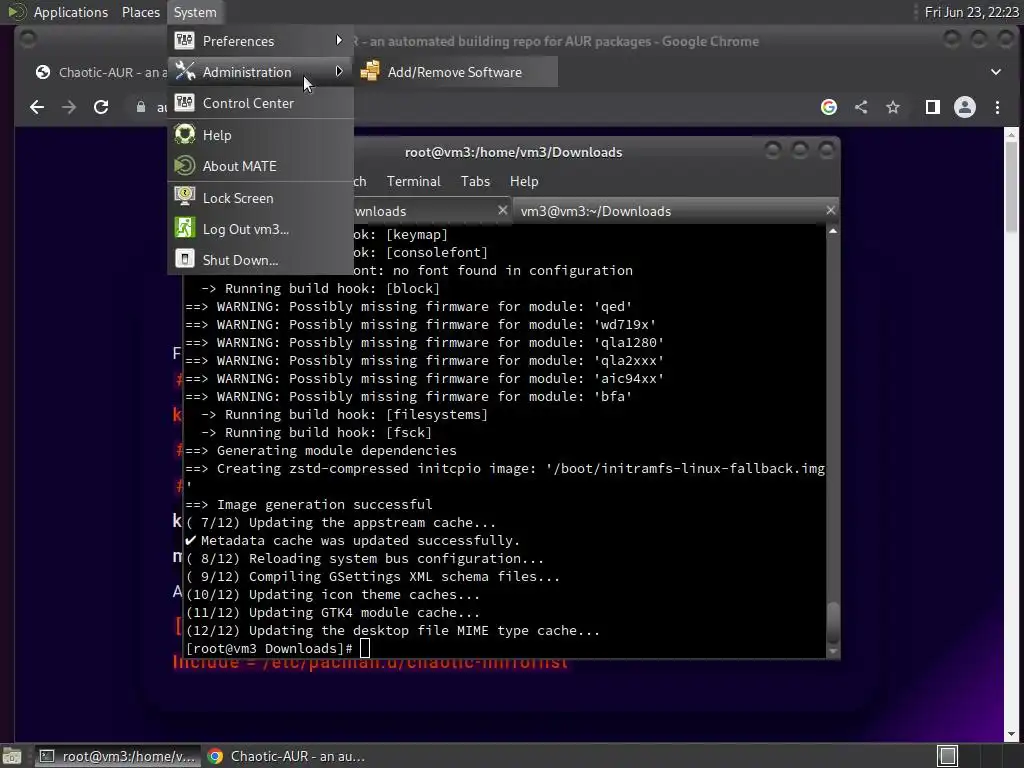The image size is (1024, 768).
Task: Go forward in Chrome
Action: click(69, 107)
